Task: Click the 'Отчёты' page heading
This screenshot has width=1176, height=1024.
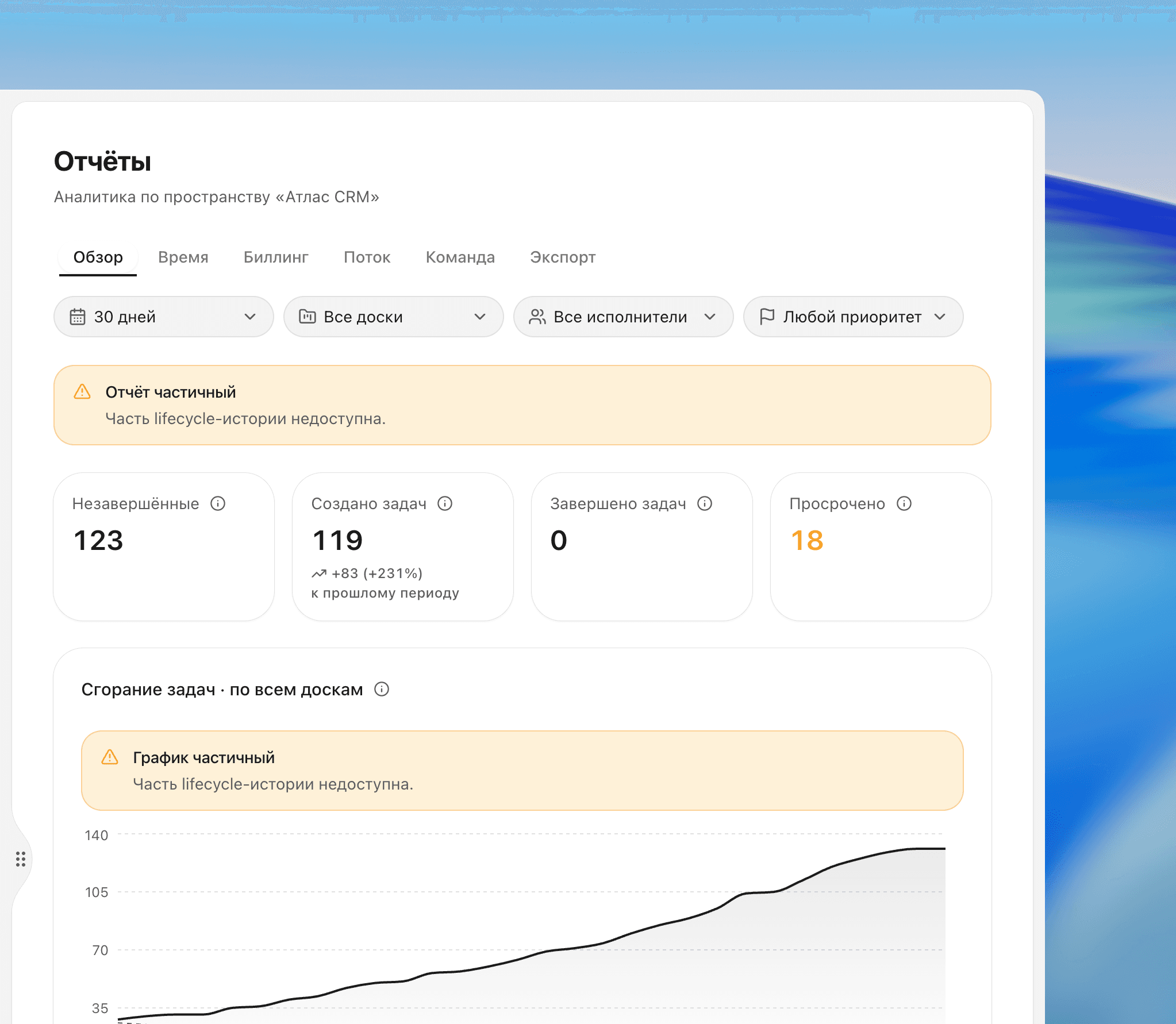Action: coord(102,161)
